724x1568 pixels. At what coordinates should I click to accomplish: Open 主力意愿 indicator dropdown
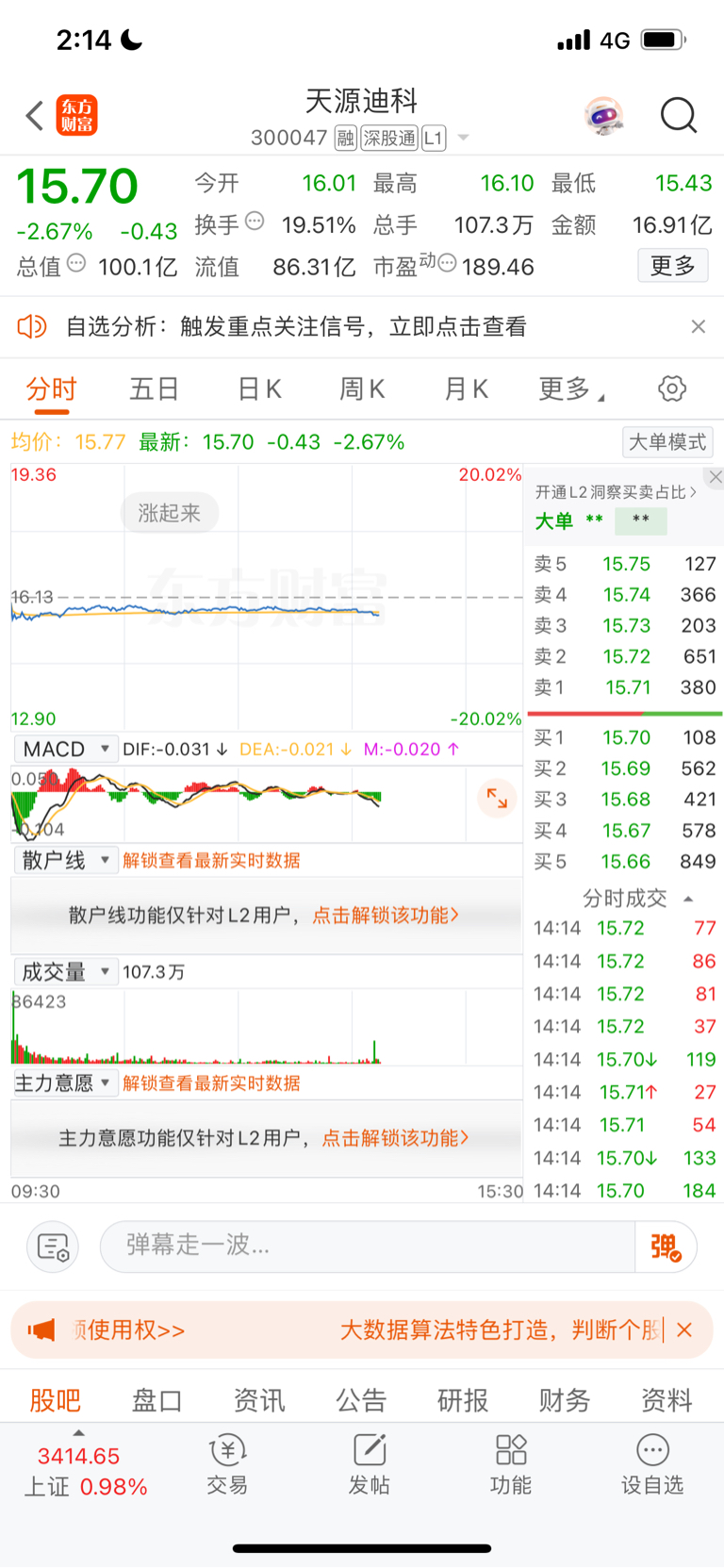coord(65,1083)
